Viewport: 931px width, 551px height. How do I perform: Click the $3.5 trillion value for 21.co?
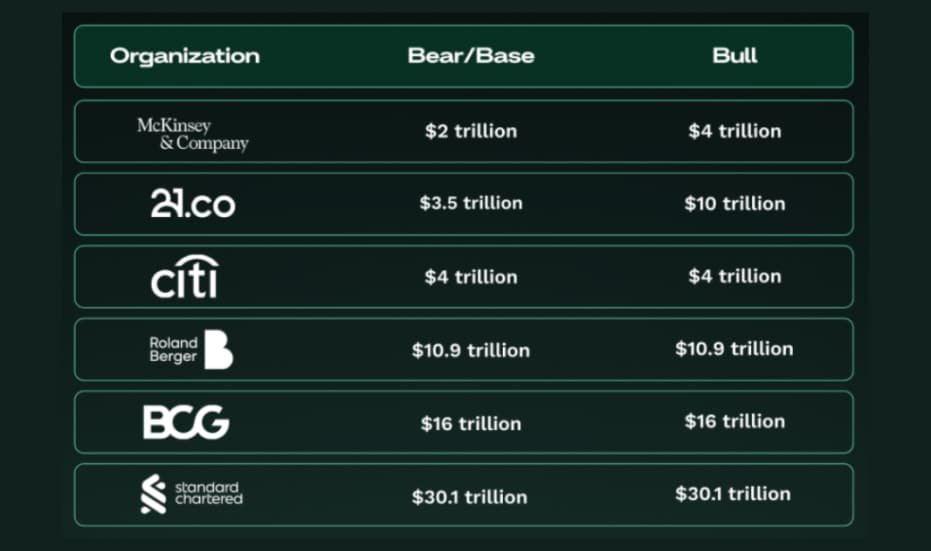coord(470,203)
